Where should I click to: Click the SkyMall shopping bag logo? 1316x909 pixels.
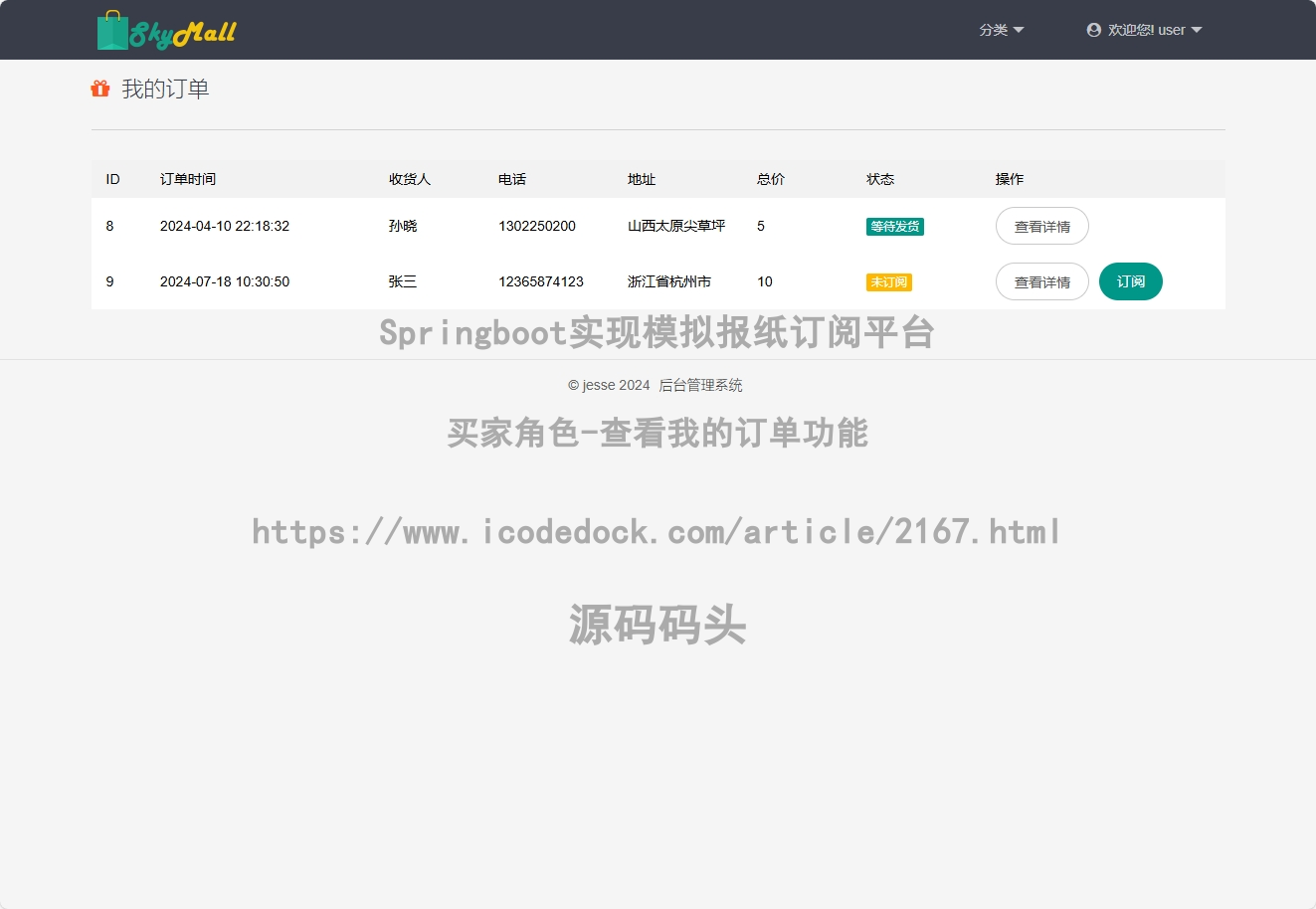point(167,31)
